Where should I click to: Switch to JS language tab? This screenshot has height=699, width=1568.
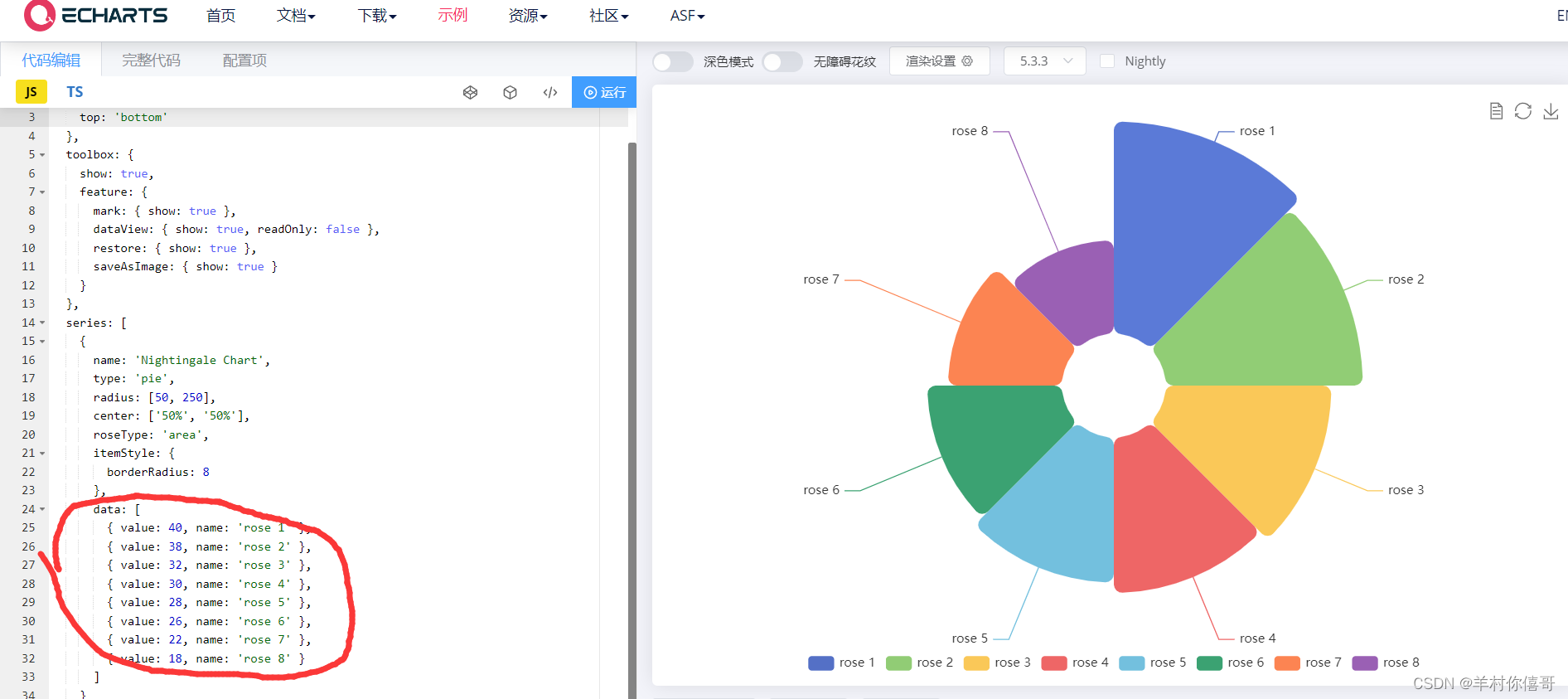[x=31, y=92]
